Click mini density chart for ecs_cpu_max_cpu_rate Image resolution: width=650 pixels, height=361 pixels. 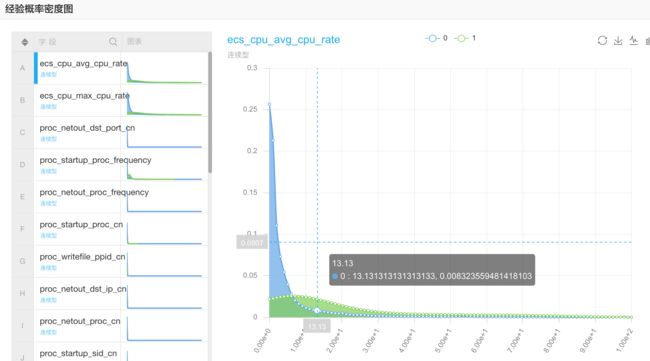tap(165, 103)
